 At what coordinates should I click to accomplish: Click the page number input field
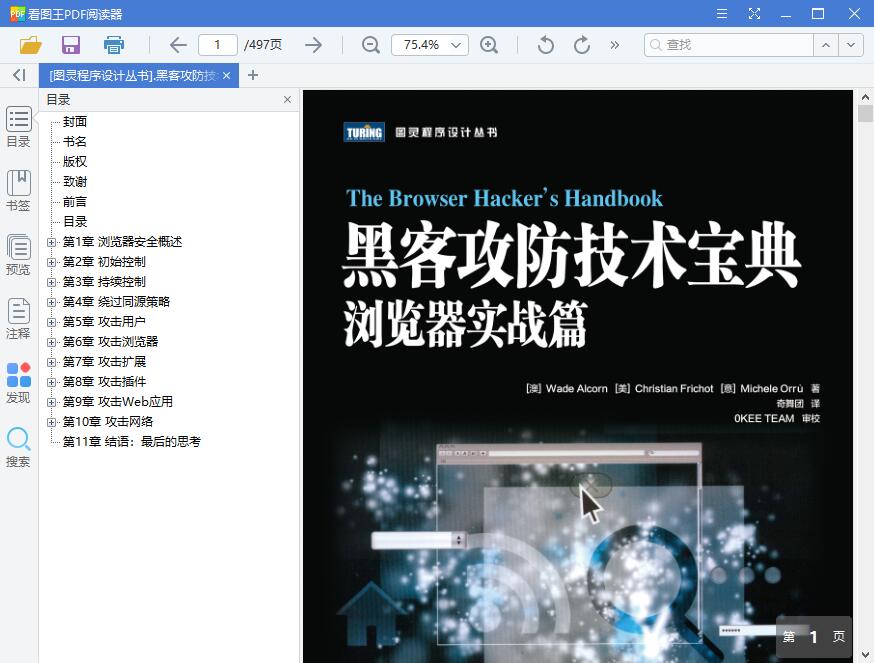tap(217, 44)
